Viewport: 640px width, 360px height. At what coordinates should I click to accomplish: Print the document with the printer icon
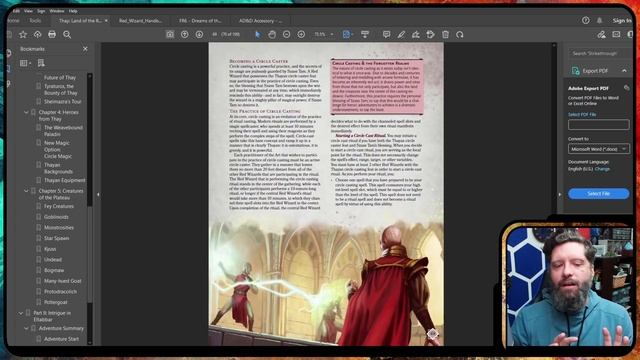tap(52, 35)
